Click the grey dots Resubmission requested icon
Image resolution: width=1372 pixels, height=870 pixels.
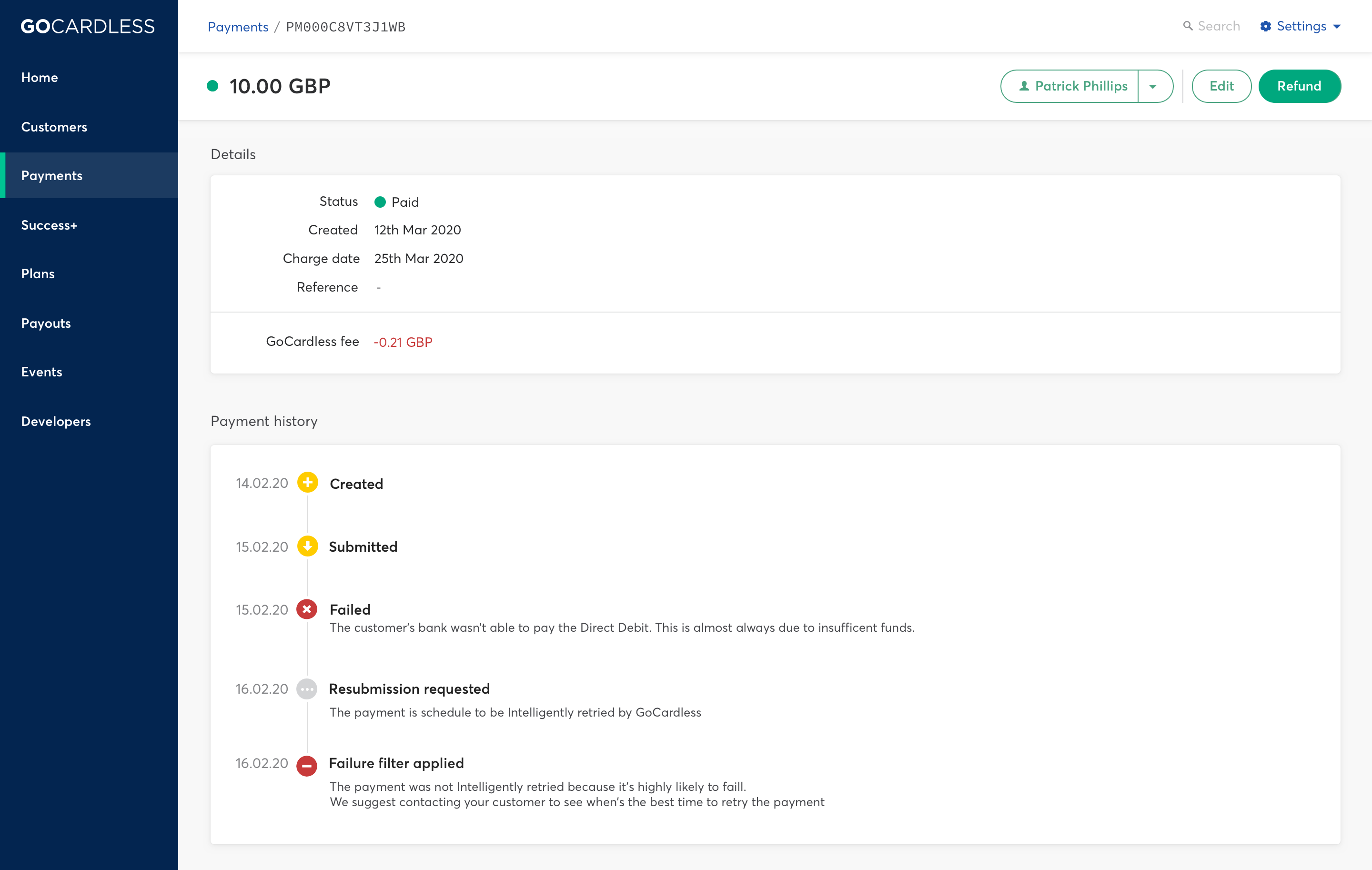307,688
